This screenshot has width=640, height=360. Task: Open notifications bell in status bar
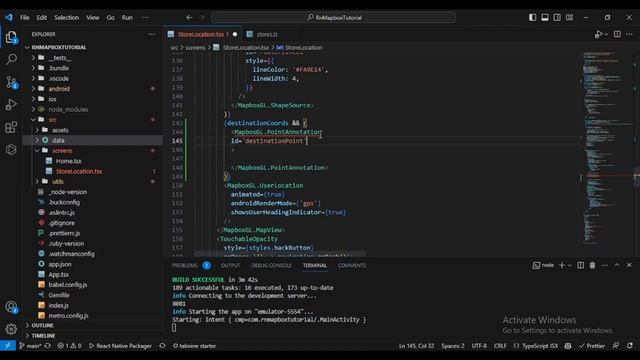pyautogui.click(x=630, y=346)
